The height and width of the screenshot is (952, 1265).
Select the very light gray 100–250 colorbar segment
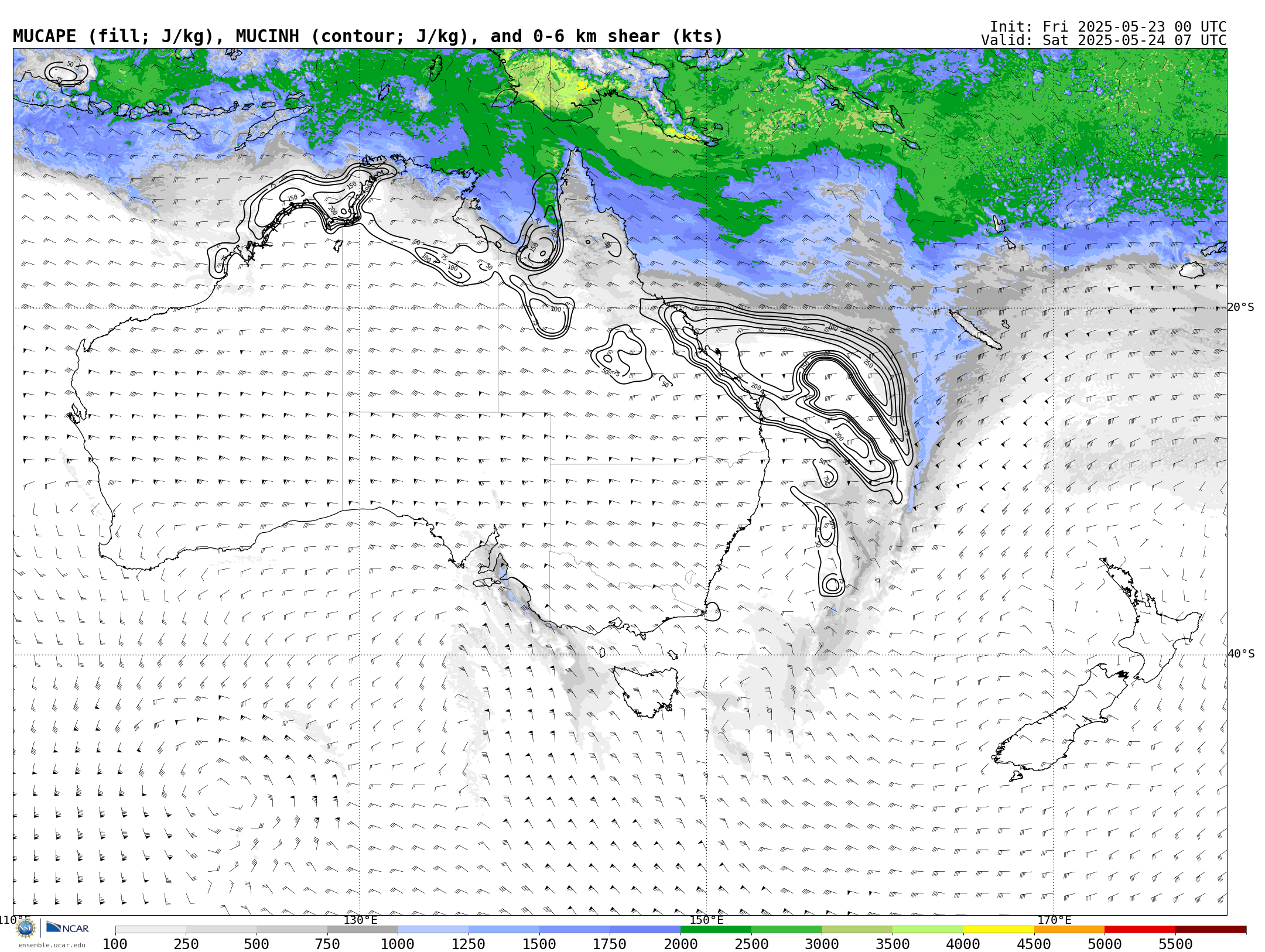[151, 930]
